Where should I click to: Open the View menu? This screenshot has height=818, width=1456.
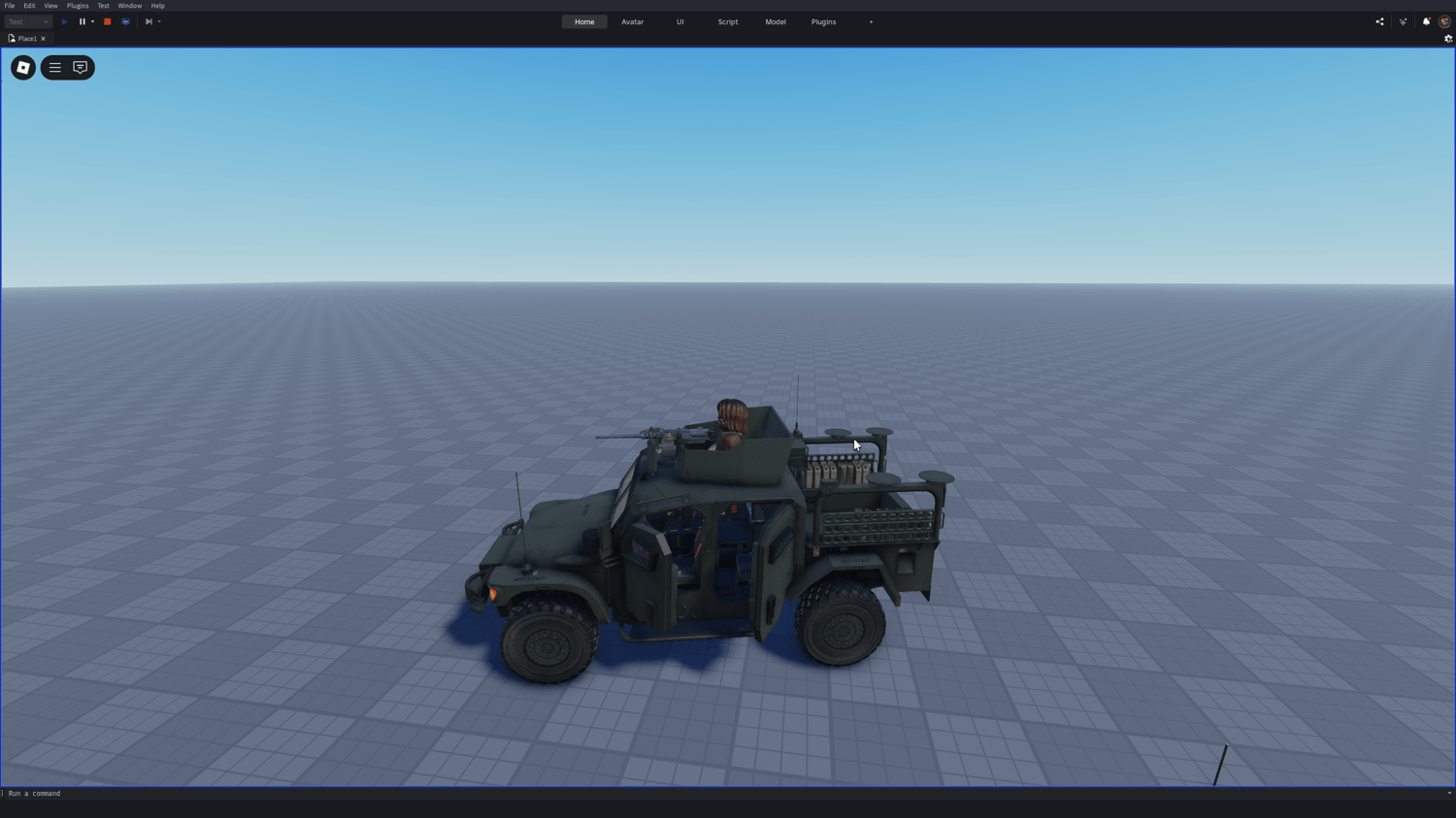point(50,6)
